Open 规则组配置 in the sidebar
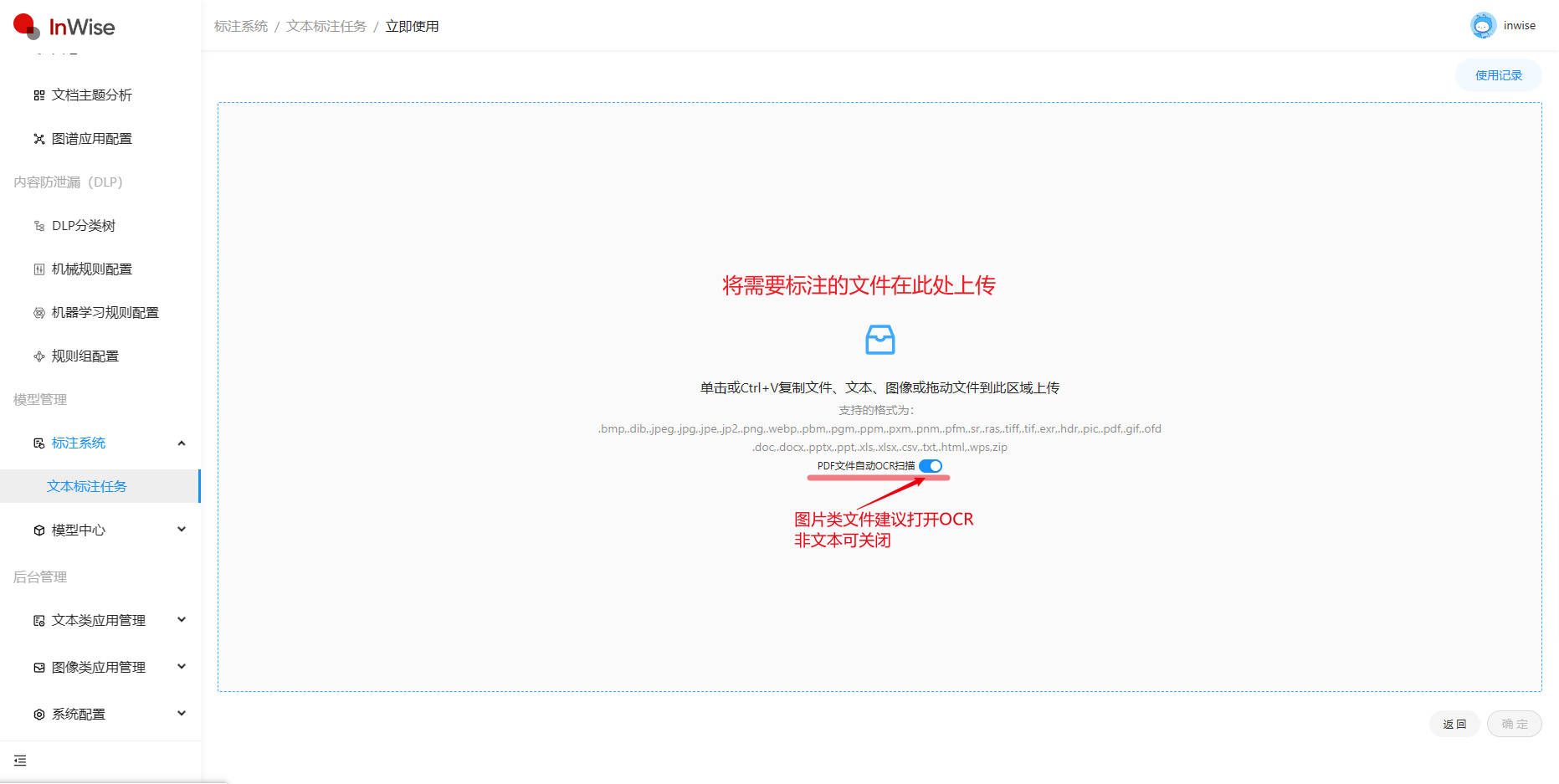The width and height of the screenshot is (1559, 784). pos(85,356)
